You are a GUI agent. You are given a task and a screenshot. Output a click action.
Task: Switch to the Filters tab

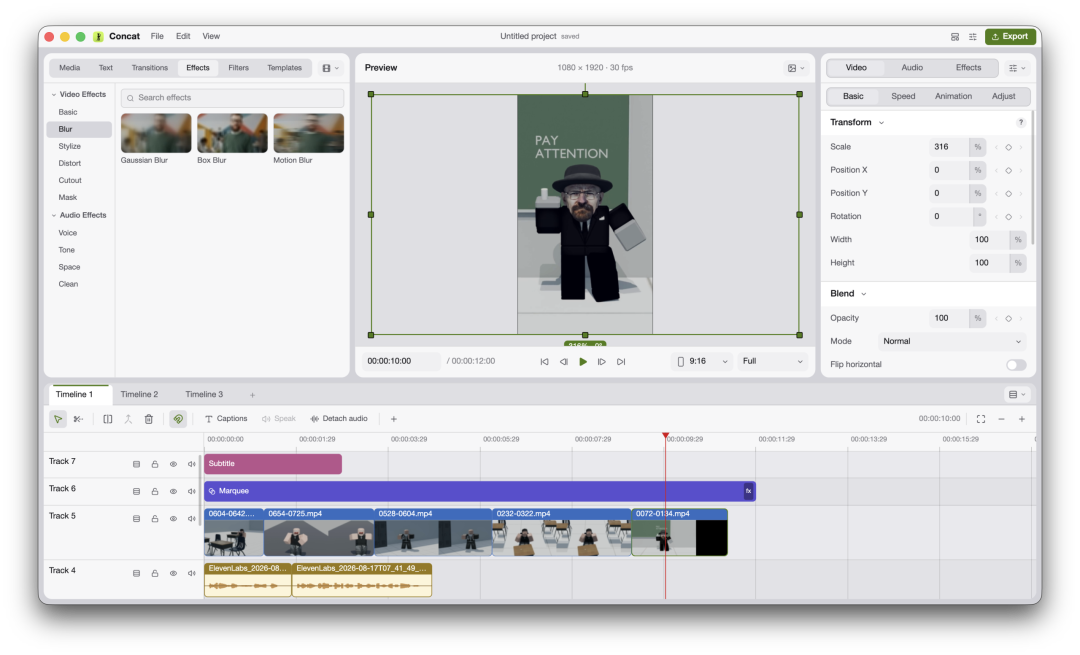pyautogui.click(x=238, y=68)
